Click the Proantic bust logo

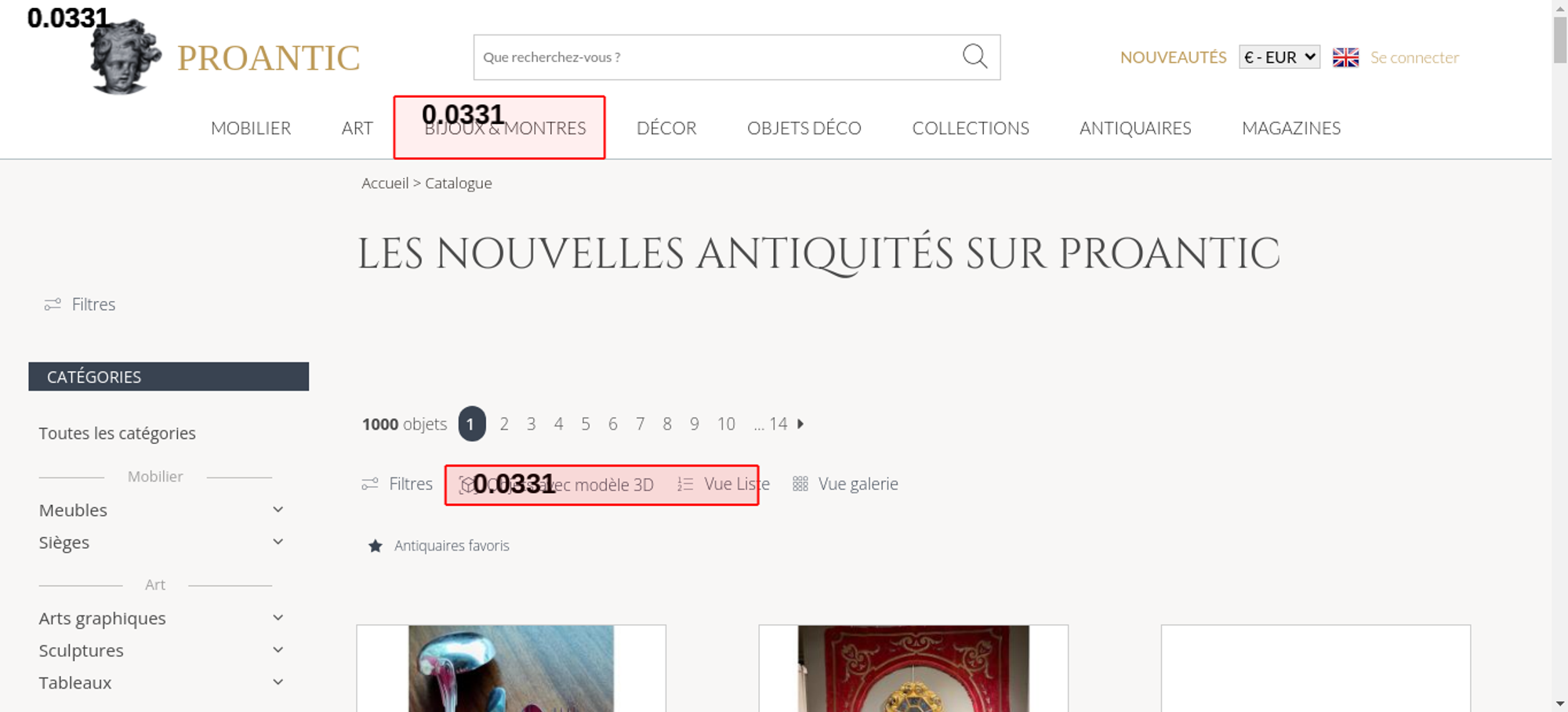(x=125, y=56)
